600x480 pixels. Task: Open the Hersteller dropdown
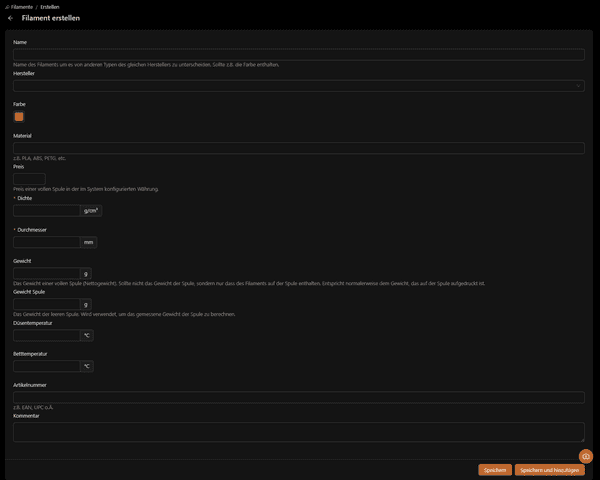coord(298,86)
